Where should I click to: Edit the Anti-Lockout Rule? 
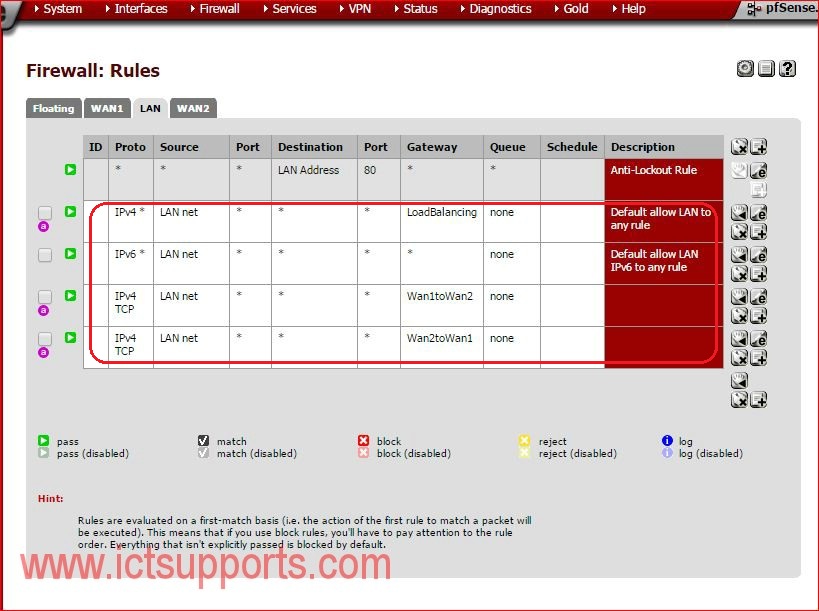(x=758, y=171)
